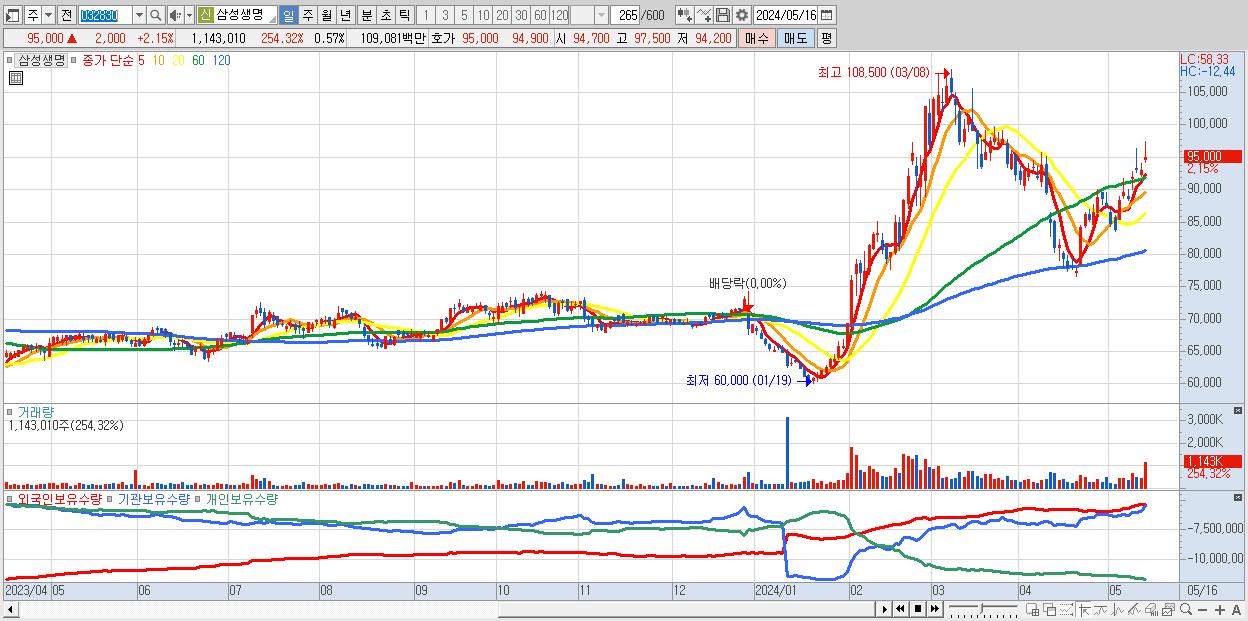1248x621 pixels.
Task: Click the chart-window overlay icon left of magnifier
Action: pos(1168,608)
